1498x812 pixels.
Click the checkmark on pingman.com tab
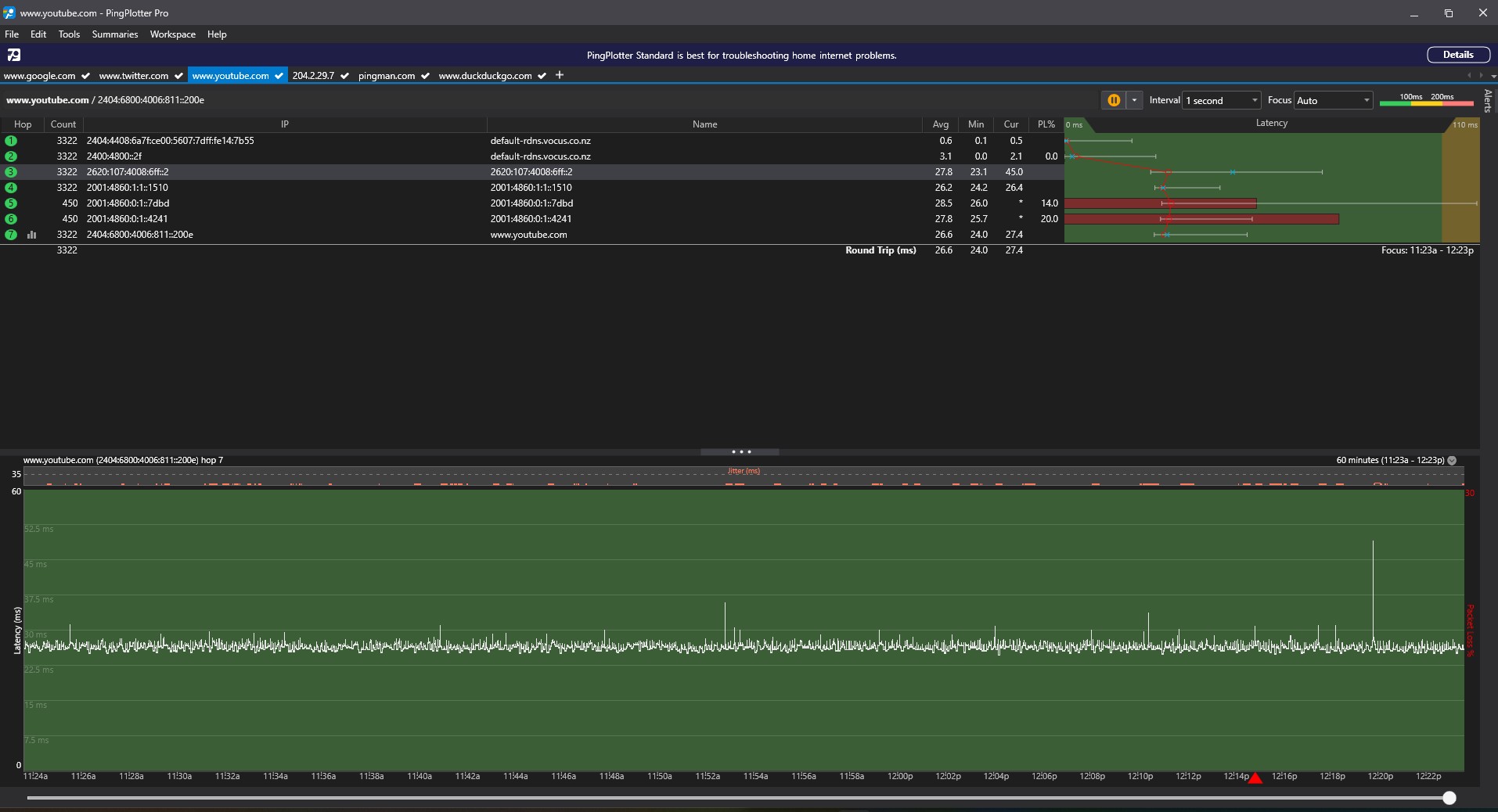(x=425, y=76)
